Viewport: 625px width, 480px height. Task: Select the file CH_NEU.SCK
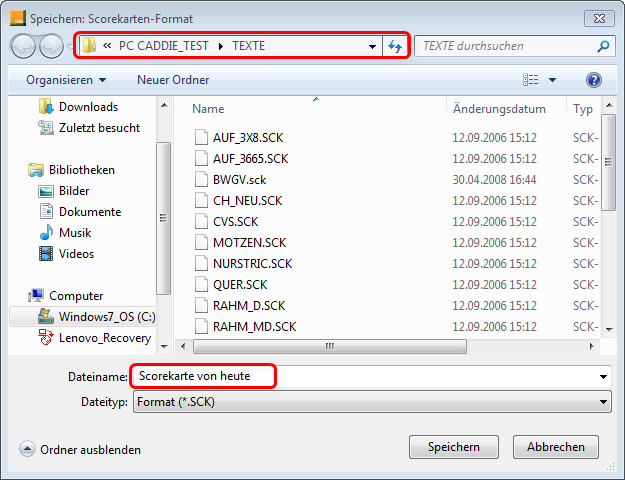click(248, 201)
